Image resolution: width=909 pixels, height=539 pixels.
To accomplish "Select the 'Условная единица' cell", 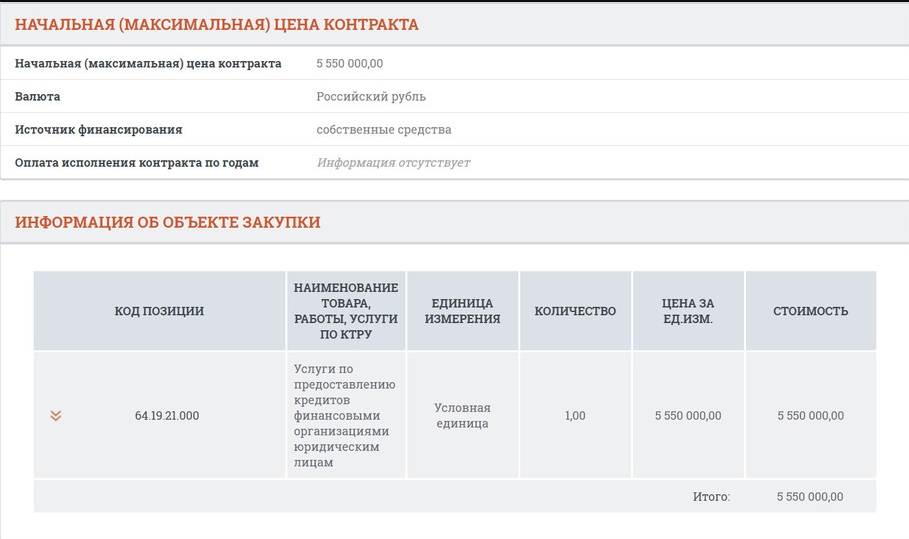I will tap(462, 415).
